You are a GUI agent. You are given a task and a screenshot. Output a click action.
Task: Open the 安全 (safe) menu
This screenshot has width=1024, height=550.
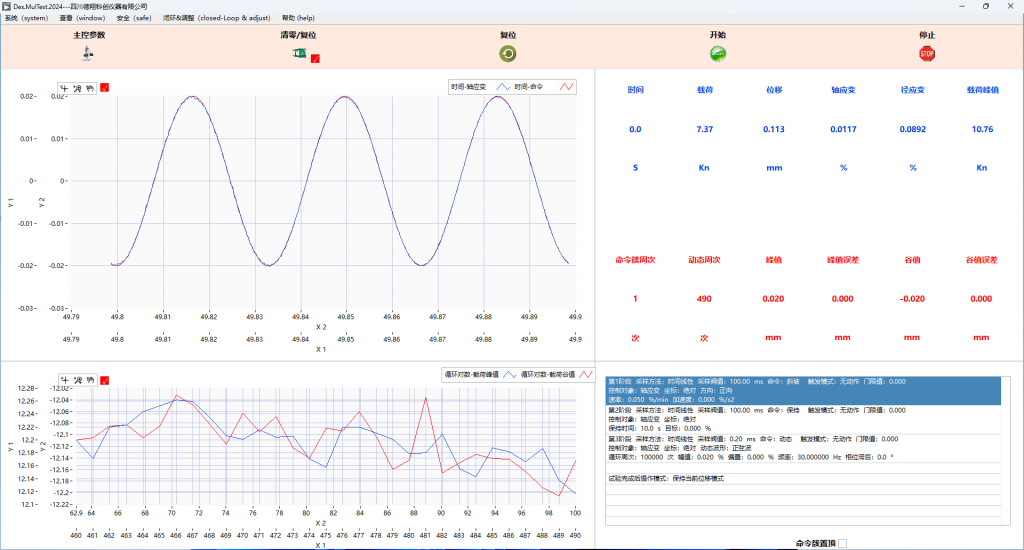tap(135, 18)
